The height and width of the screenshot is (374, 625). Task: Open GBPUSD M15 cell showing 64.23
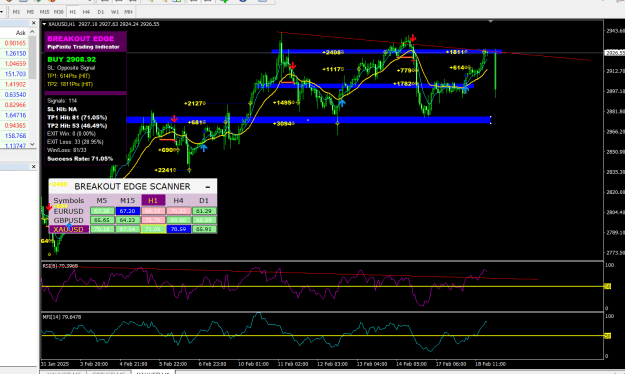128,220
